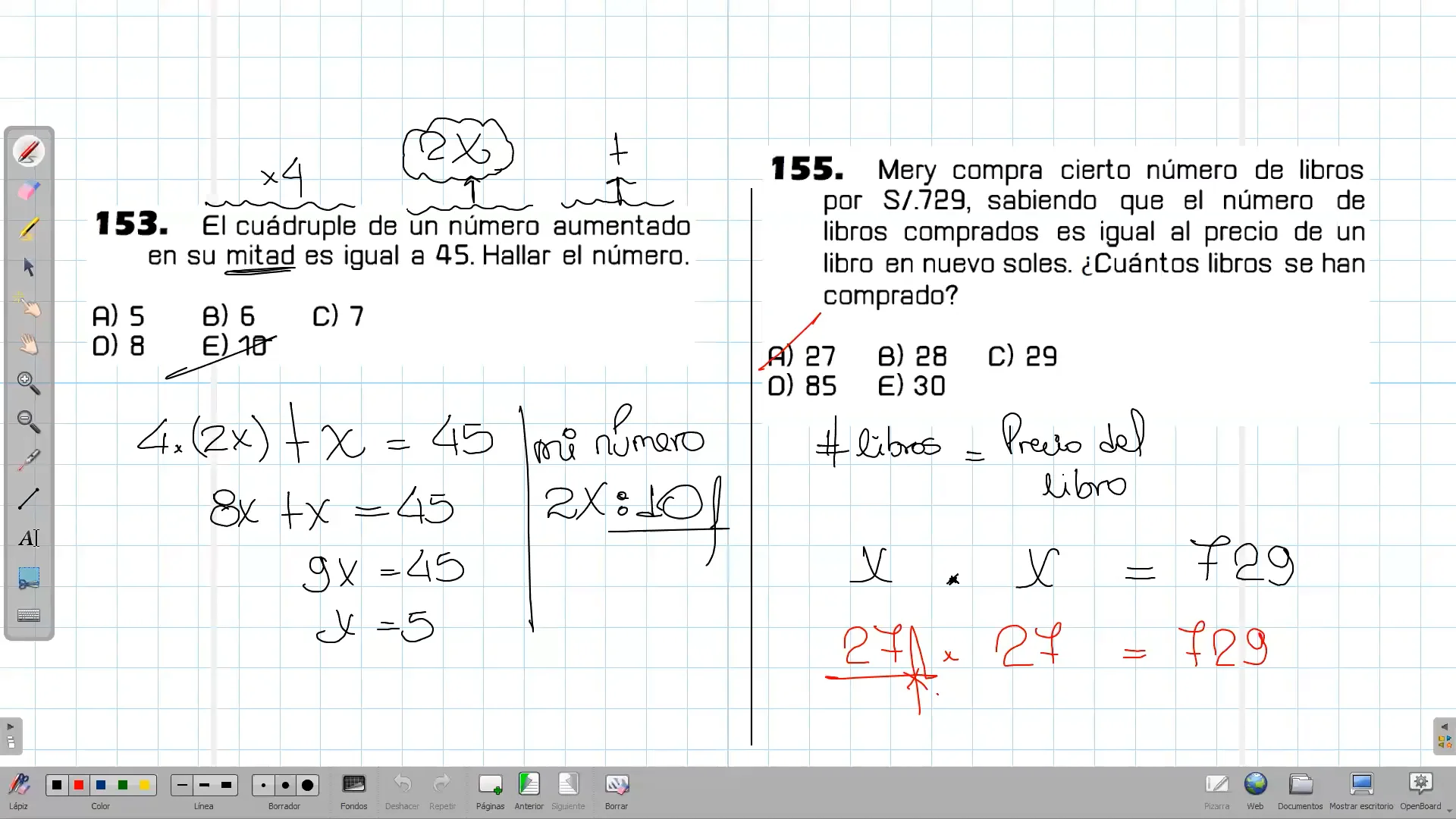Screen dimensions: 1456x819
Task: Click answer option D) 85
Action: pos(802,387)
